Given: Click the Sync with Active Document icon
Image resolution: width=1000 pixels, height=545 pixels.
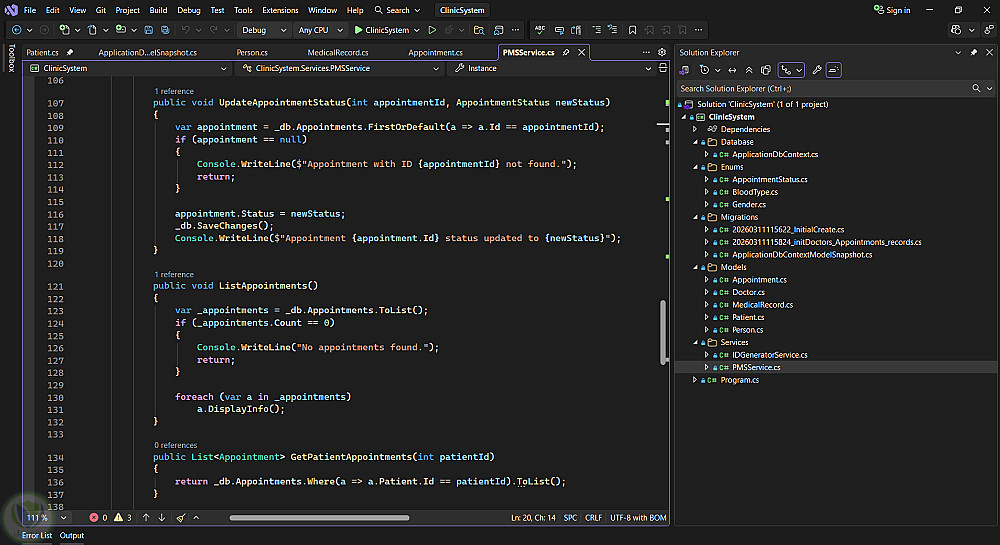Looking at the screenshot, I should point(732,70).
